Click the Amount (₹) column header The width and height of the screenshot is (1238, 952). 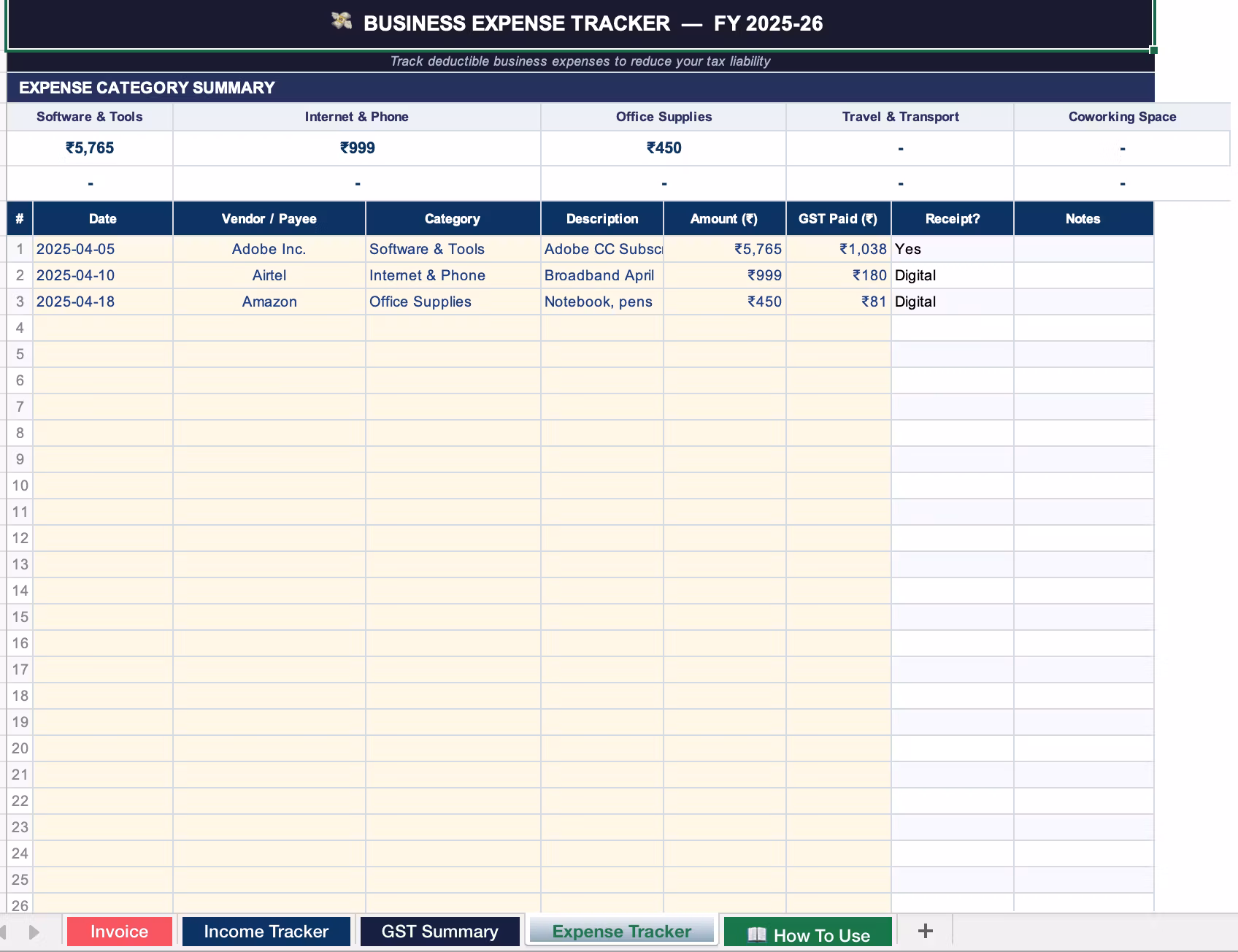coord(724,219)
